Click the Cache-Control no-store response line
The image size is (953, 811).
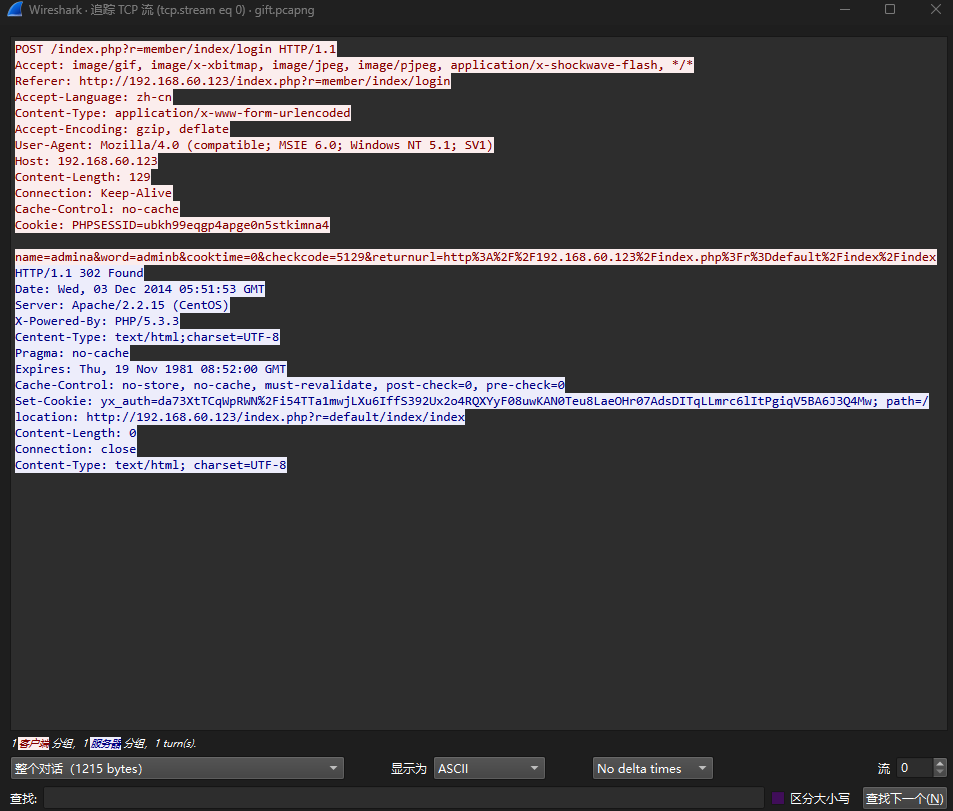click(x=290, y=385)
